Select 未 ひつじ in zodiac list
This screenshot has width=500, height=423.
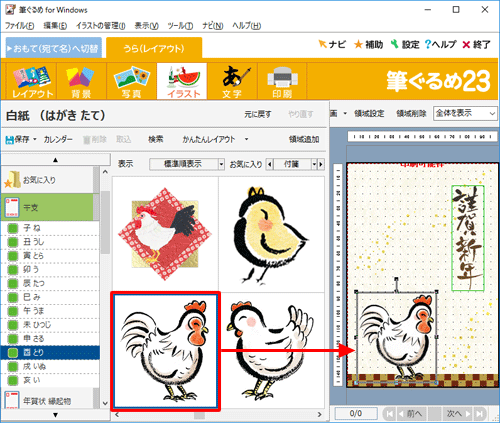[50, 325]
